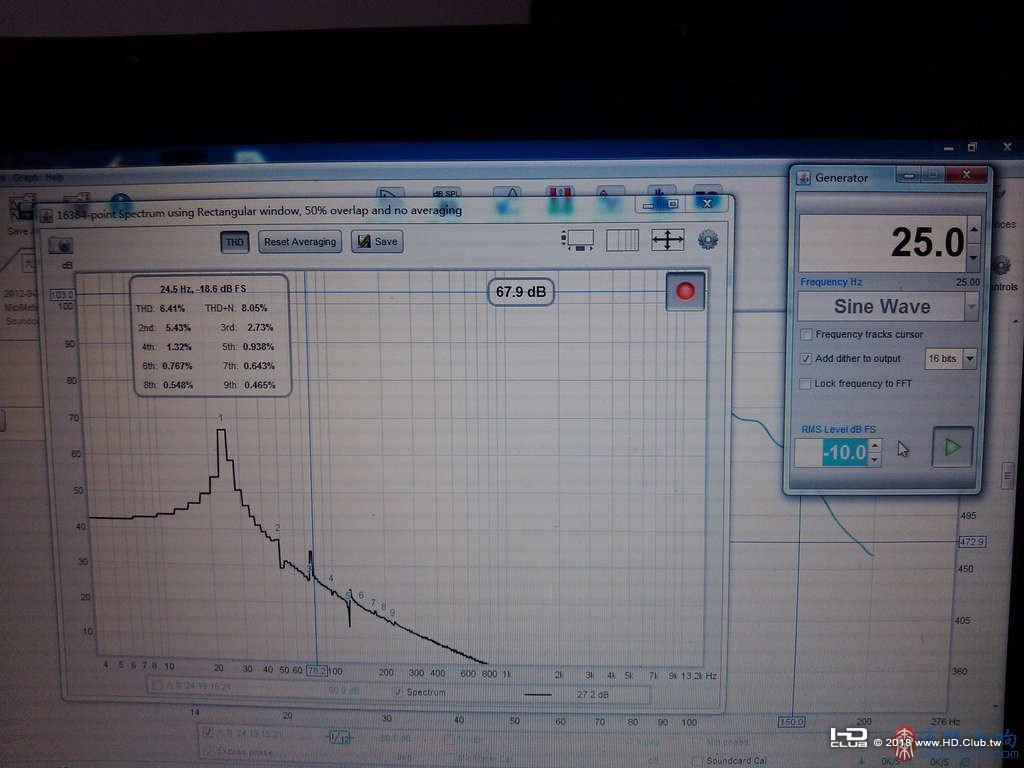Toggle the Spectrum trace checkbox
1024x768 pixels.
pos(397,692)
